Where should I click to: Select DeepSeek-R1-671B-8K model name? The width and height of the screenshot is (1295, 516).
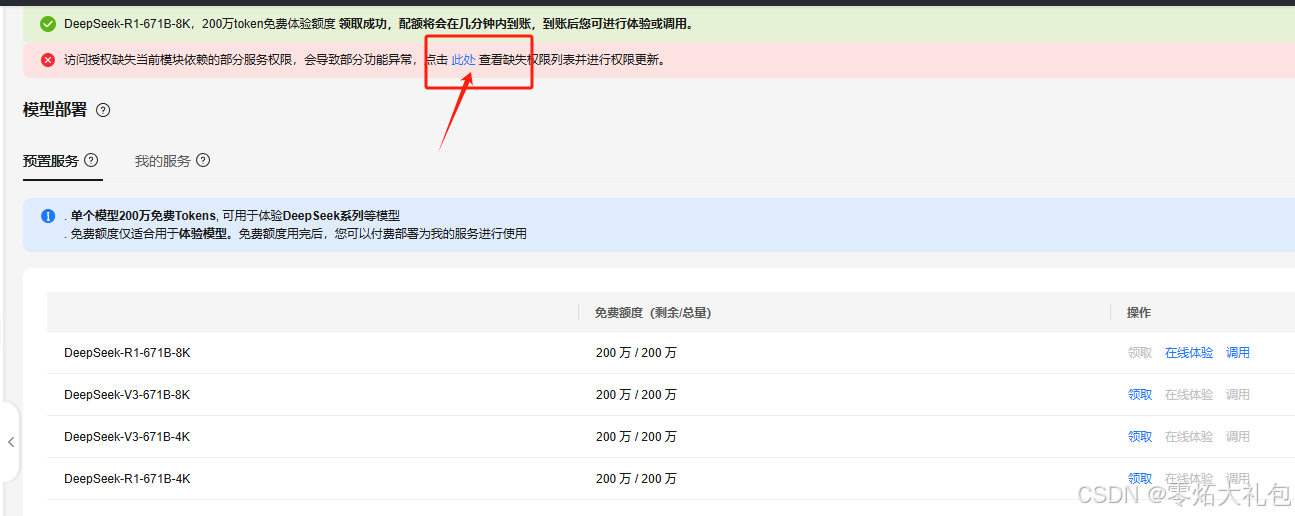pyautogui.click(x=127, y=353)
